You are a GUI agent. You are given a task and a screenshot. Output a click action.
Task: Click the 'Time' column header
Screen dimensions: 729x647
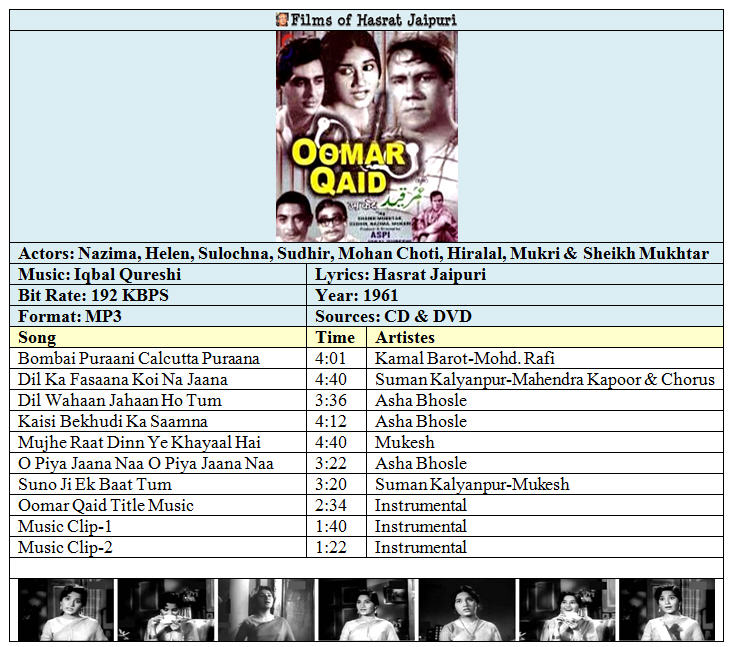click(x=335, y=337)
